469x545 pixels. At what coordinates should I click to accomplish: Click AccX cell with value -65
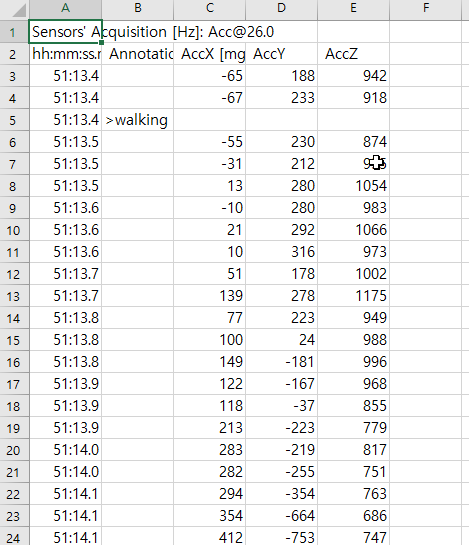click(x=209, y=76)
